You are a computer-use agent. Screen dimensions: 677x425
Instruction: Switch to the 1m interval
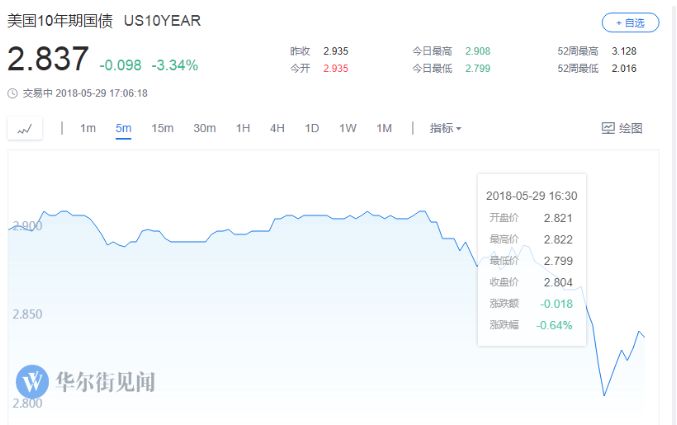pyautogui.click(x=88, y=128)
